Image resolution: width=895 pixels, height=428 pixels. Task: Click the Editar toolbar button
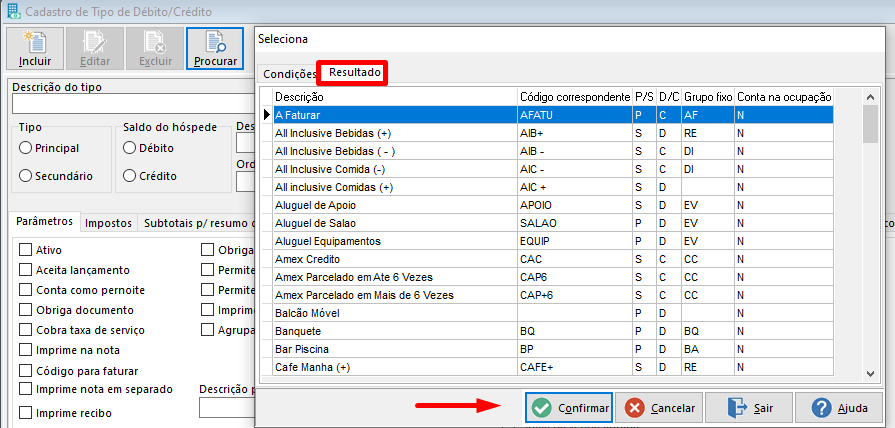[x=95, y=49]
